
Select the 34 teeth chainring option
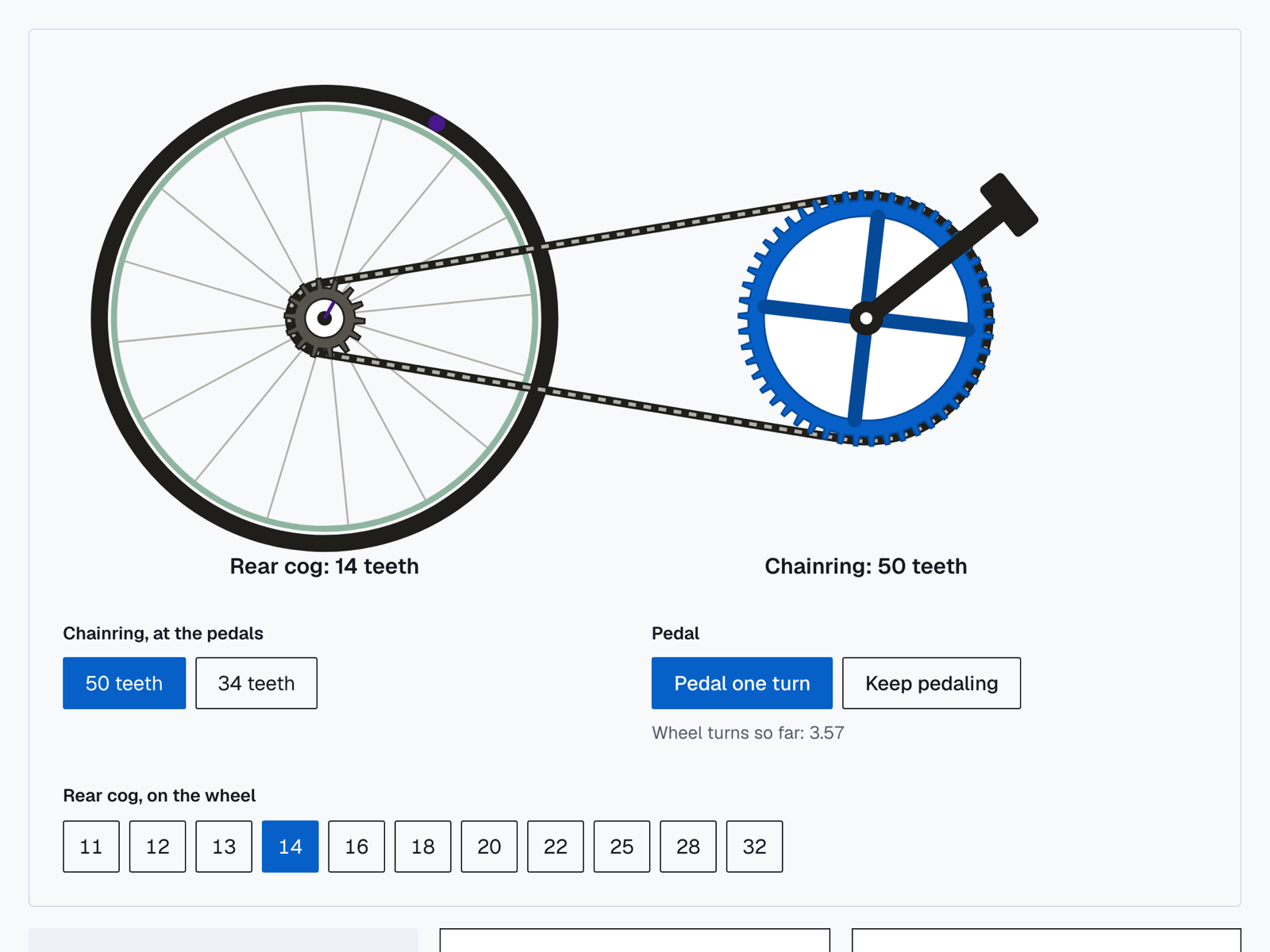[256, 683]
